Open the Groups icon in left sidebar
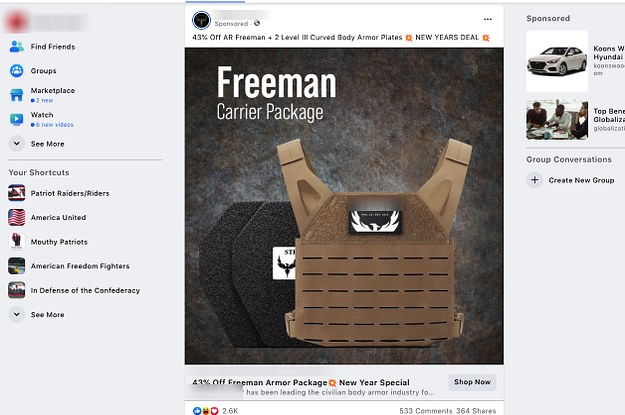The width and height of the screenshot is (625, 415). (17, 71)
